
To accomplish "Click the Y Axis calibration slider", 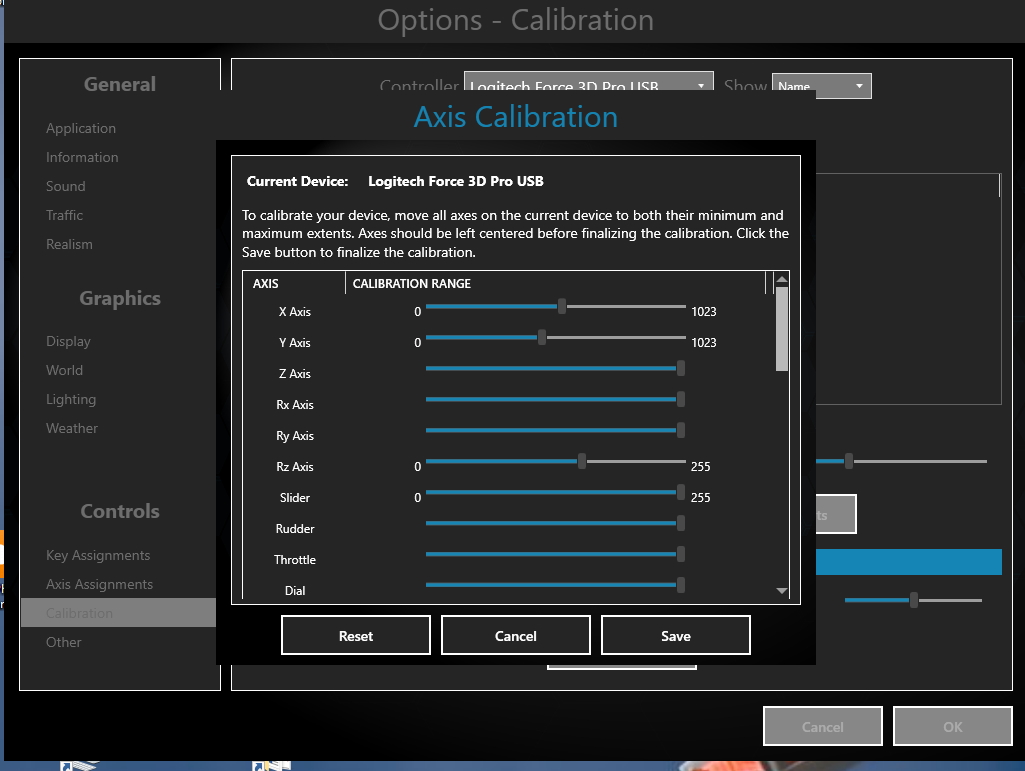I will point(556,337).
